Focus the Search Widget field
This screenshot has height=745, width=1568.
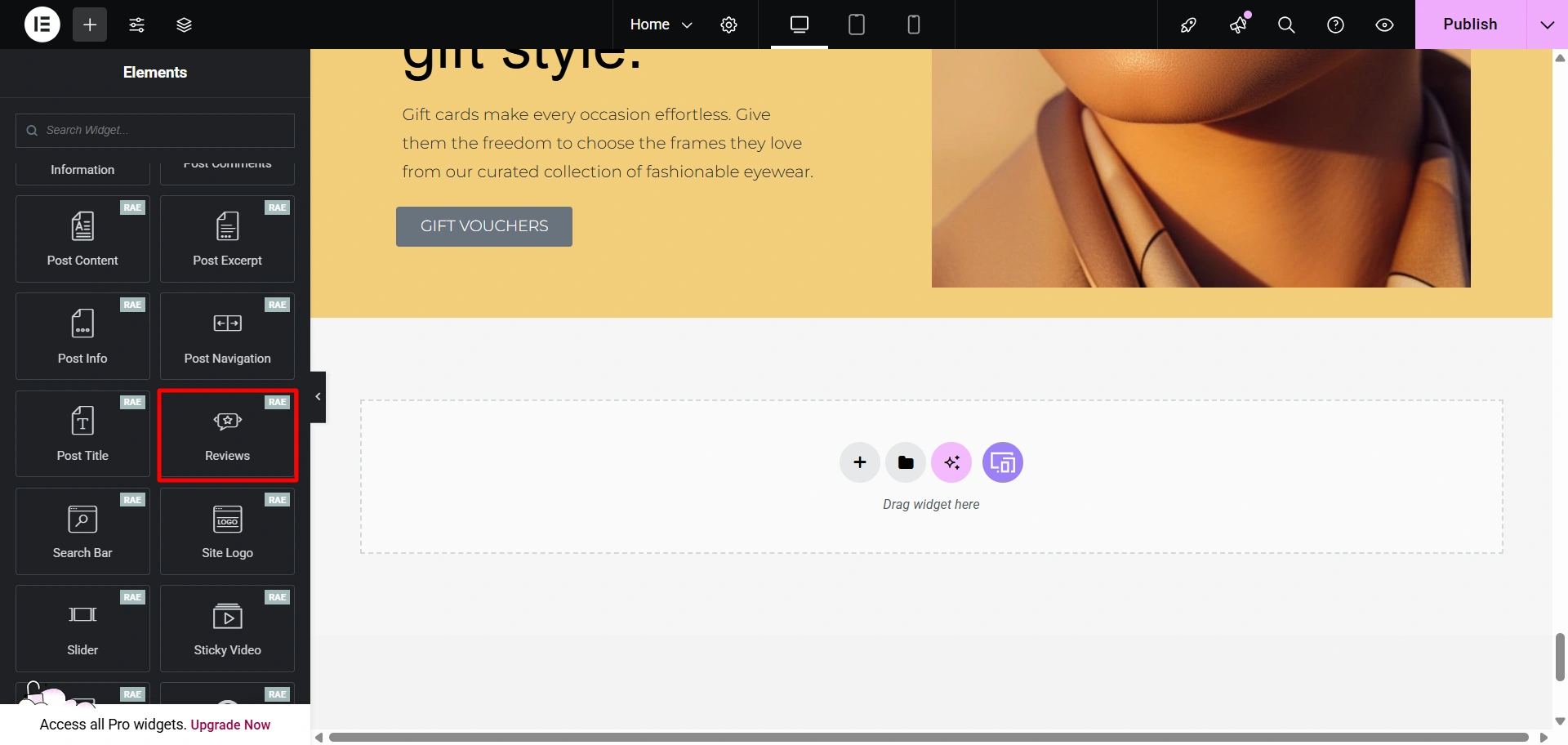coord(155,131)
